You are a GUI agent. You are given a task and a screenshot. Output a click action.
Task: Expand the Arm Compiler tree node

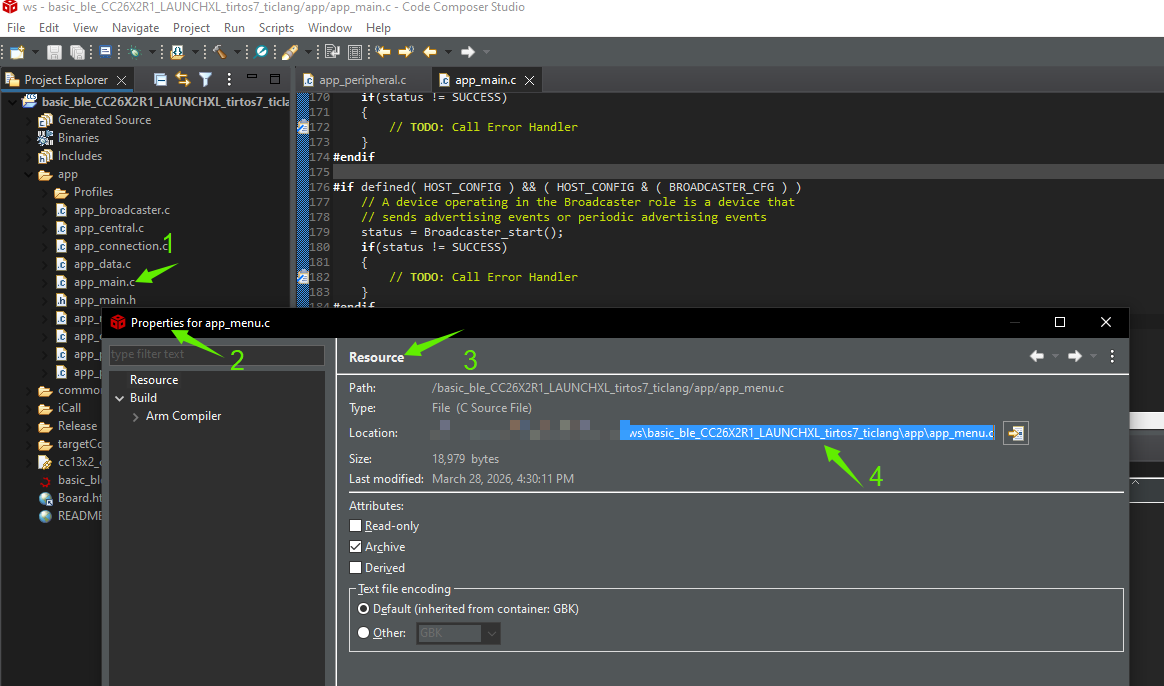click(135, 417)
